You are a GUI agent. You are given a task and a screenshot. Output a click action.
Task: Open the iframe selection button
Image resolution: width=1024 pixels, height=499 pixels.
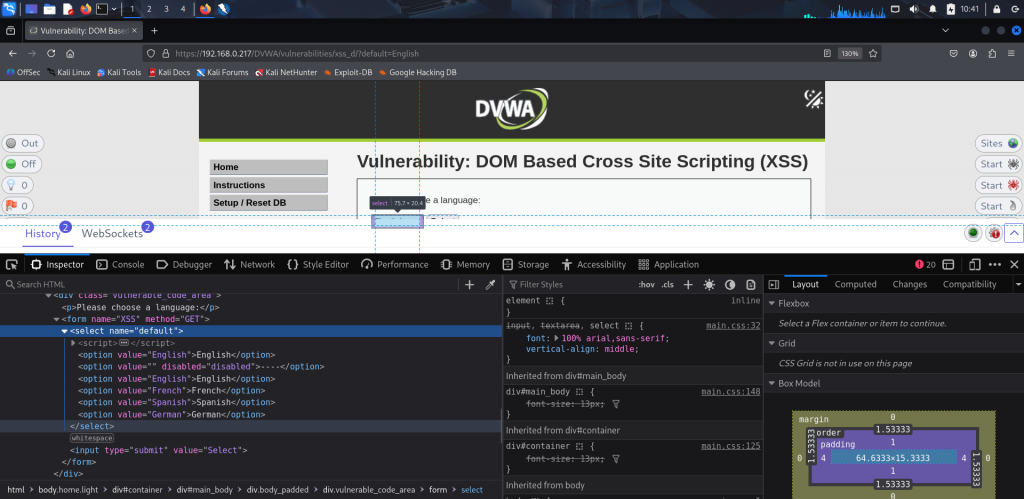point(948,265)
